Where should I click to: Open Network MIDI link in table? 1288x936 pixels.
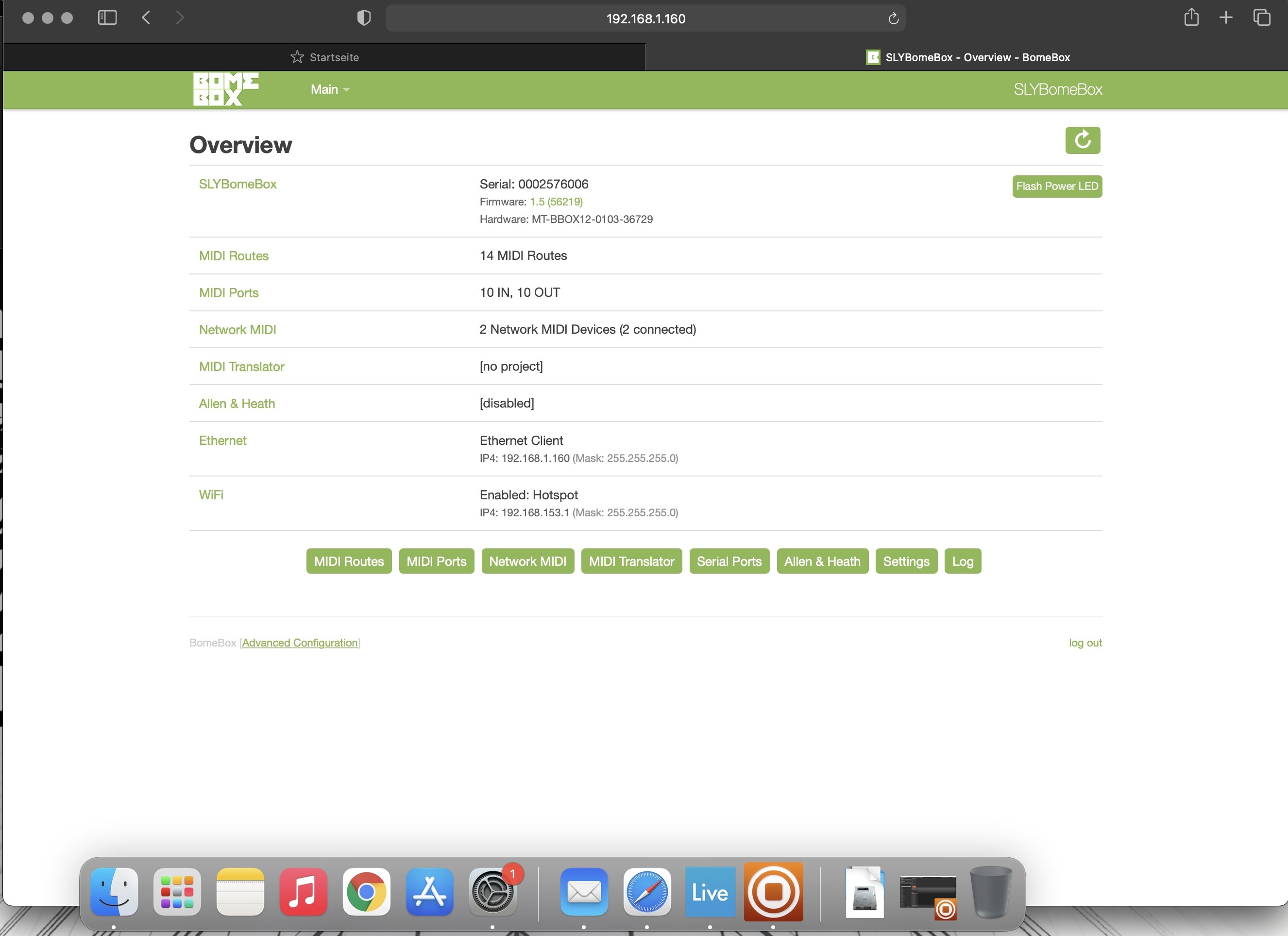pos(237,330)
